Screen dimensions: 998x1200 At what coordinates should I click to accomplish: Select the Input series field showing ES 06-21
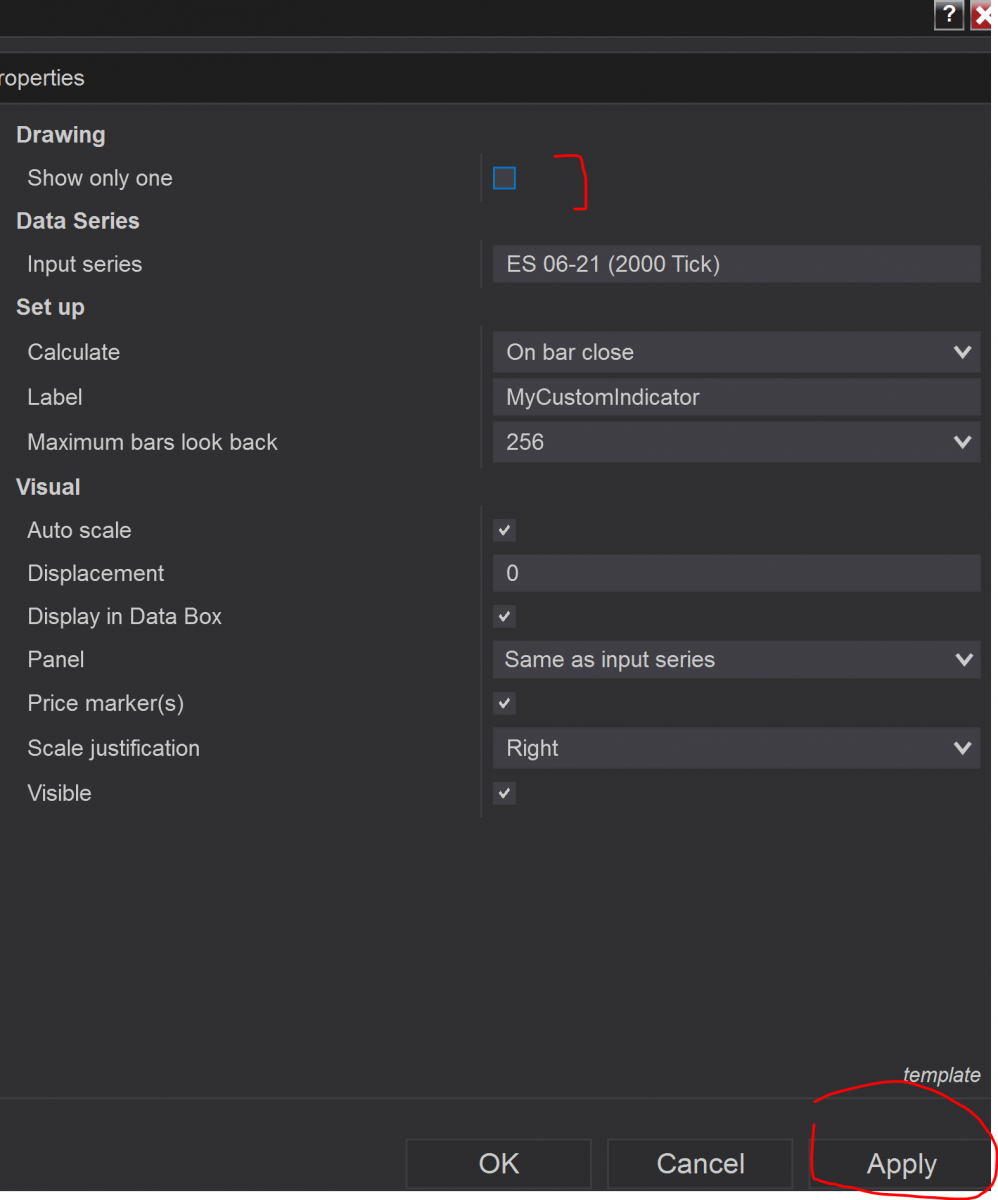tap(736, 263)
